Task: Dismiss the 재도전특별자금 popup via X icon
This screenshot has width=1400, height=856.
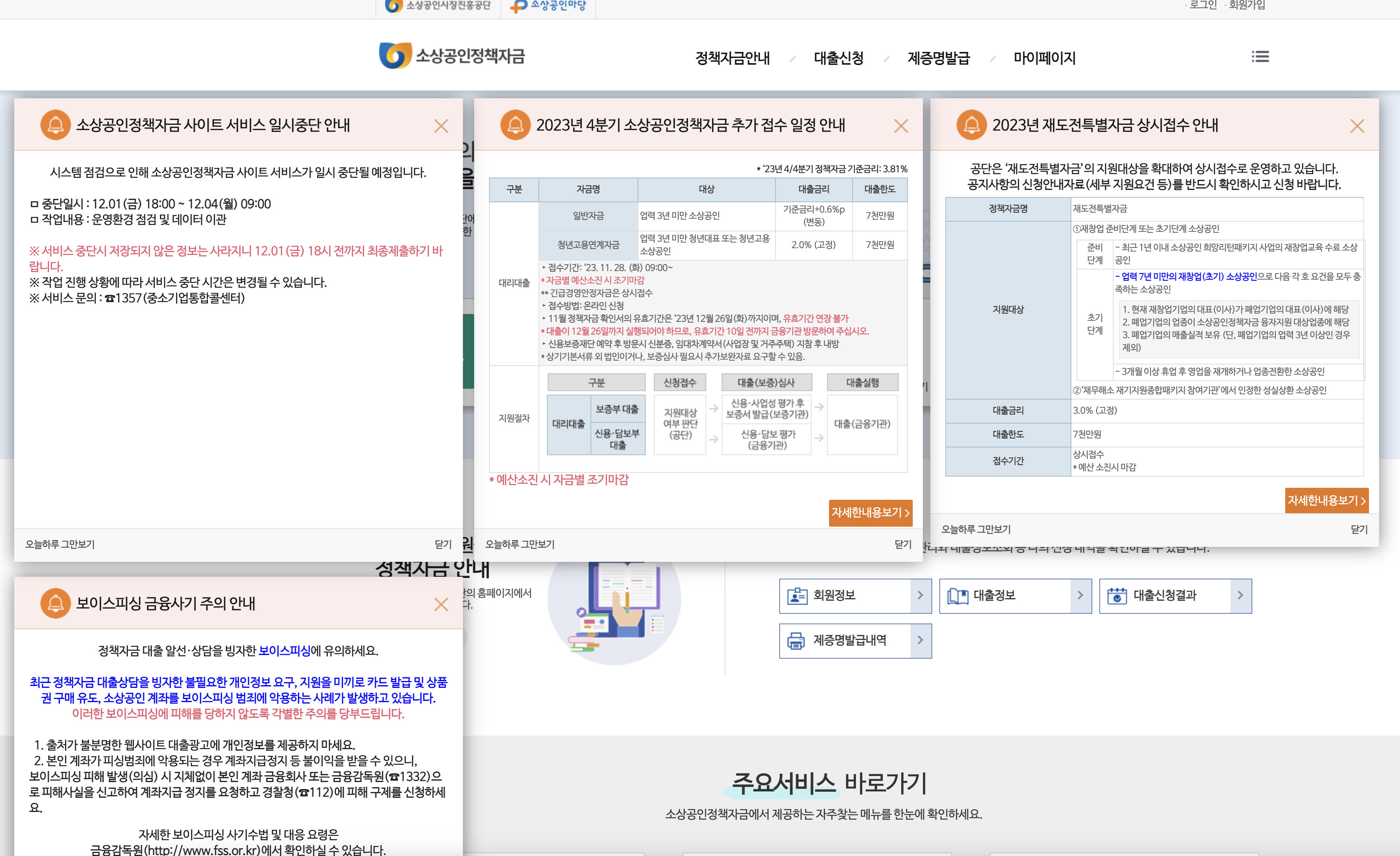Action: coord(1357,126)
